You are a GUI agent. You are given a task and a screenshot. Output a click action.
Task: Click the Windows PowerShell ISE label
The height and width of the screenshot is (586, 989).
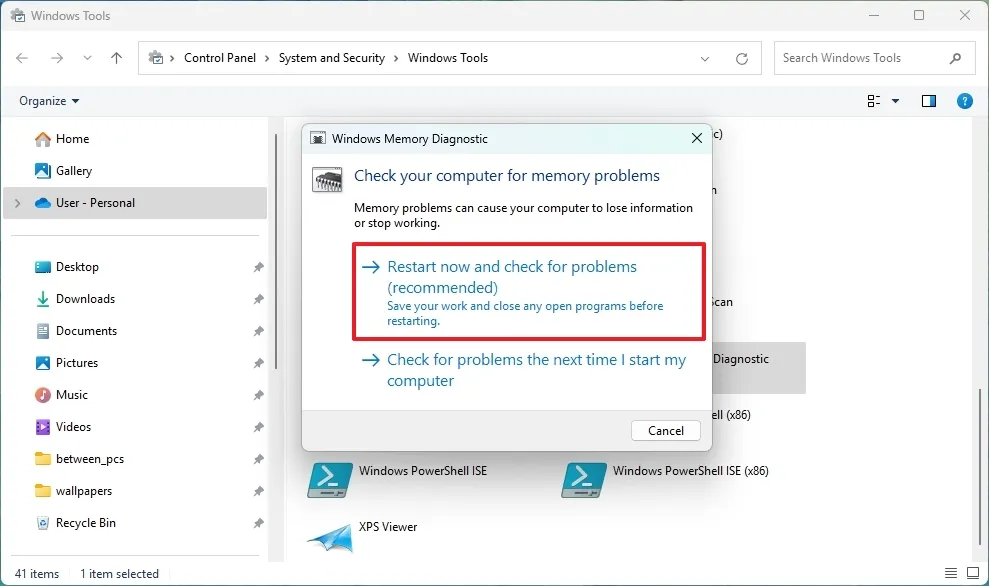(x=423, y=471)
